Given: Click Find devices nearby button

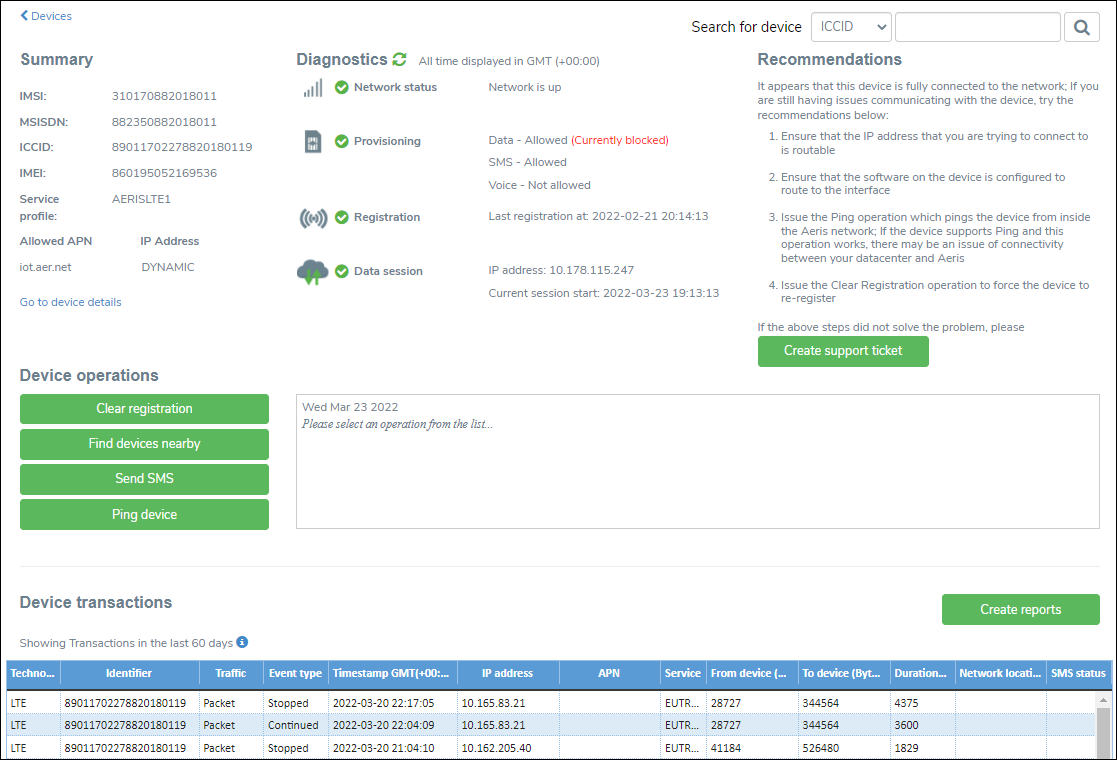Looking at the screenshot, I should (145, 444).
